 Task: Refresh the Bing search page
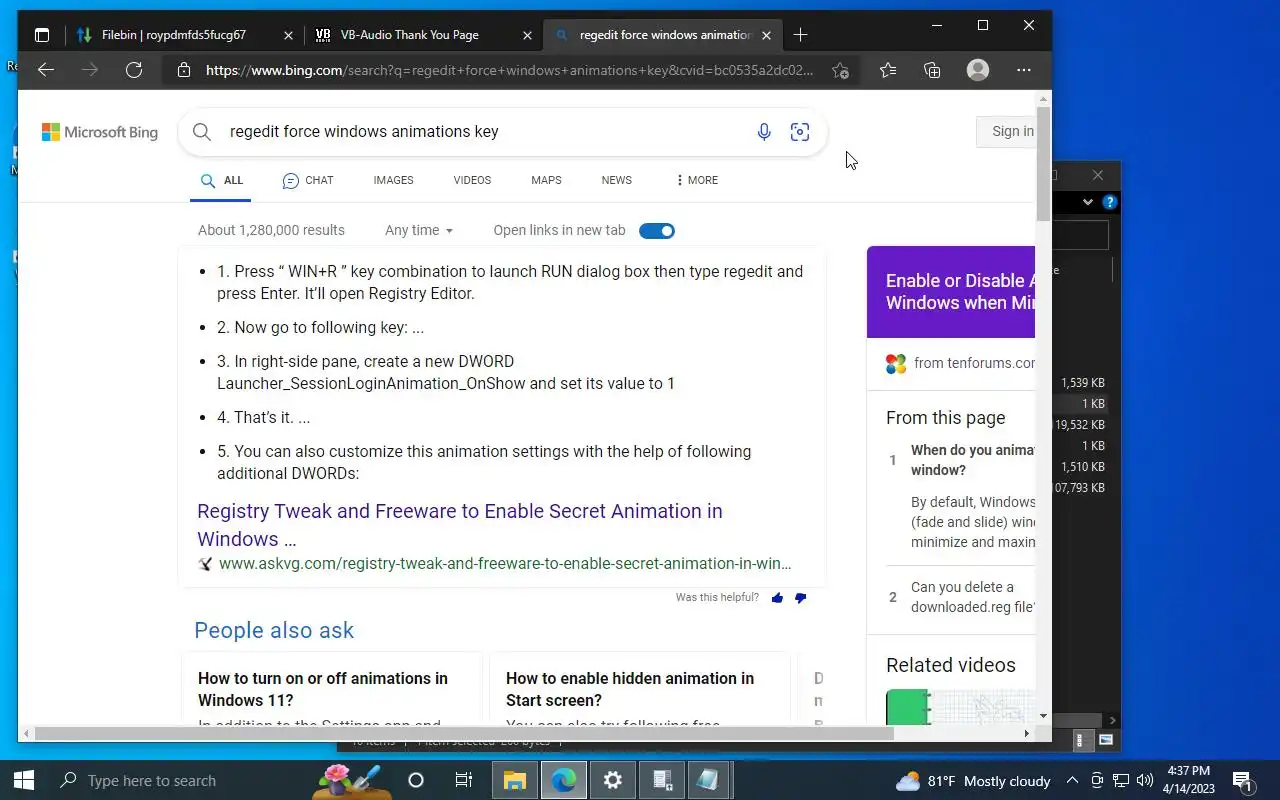pyautogui.click(x=134, y=70)
